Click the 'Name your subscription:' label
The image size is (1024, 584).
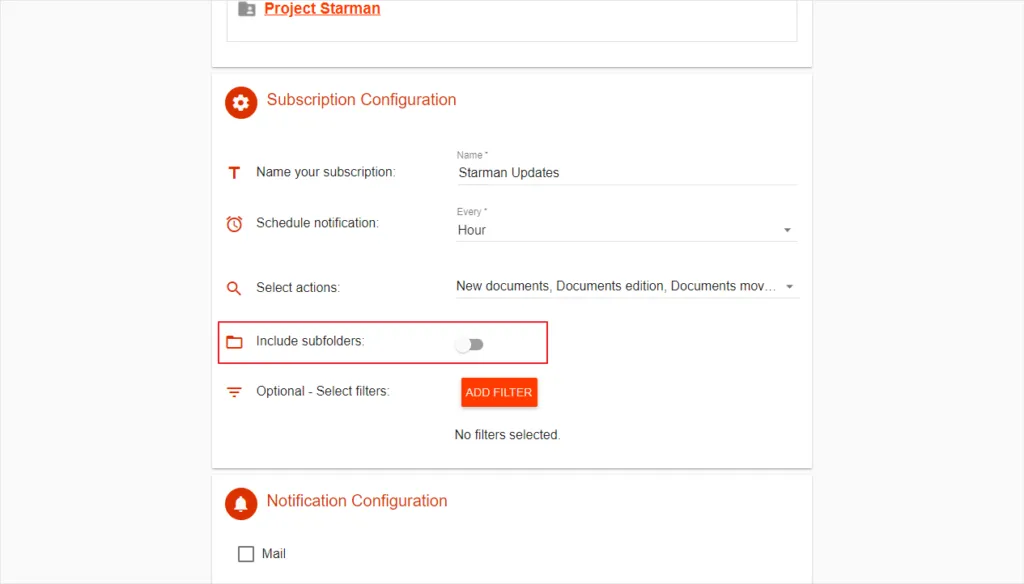coord(326,172)
